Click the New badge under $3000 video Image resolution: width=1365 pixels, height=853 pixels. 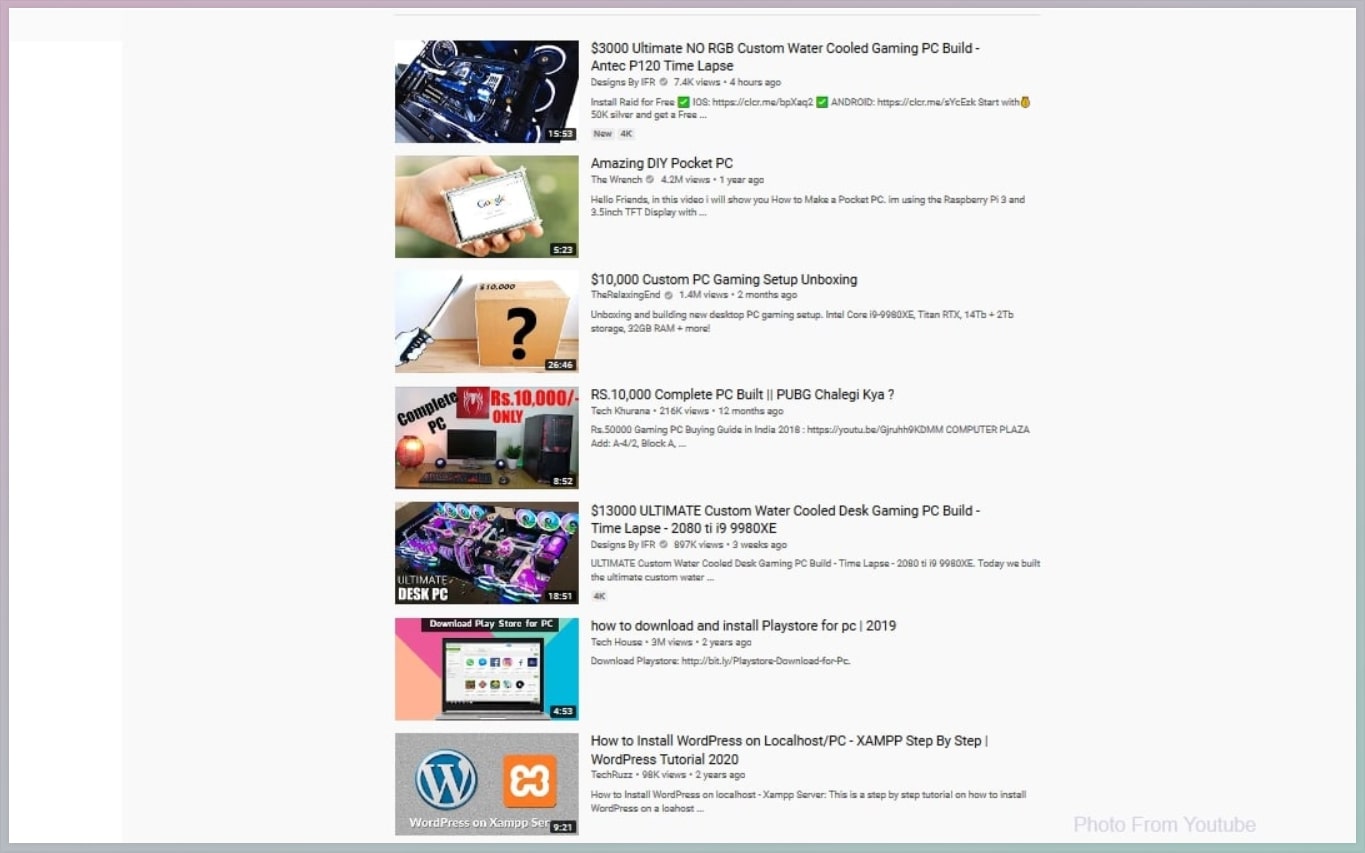click(602, 133)
